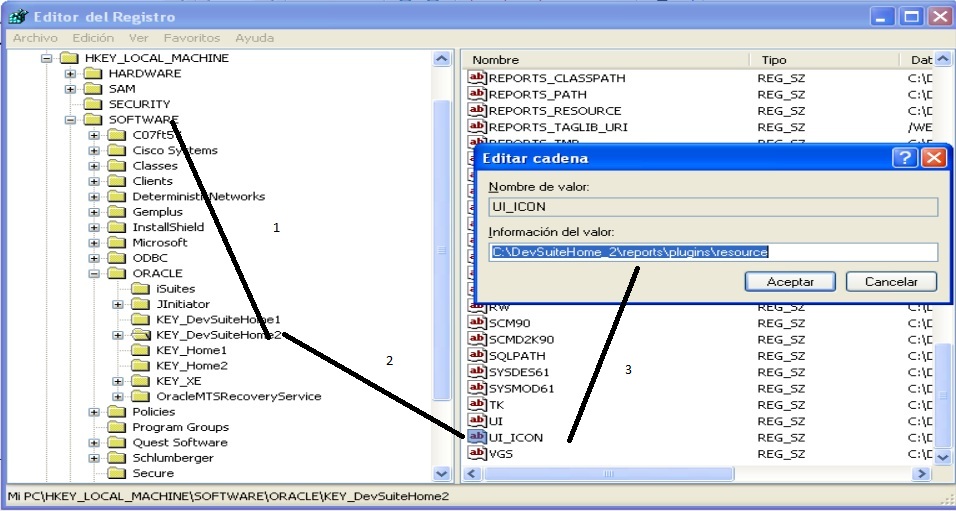The width and height of the screenshot is (956, 511).
Task: Expand the JInitiator key
Action: pos(118,304)
